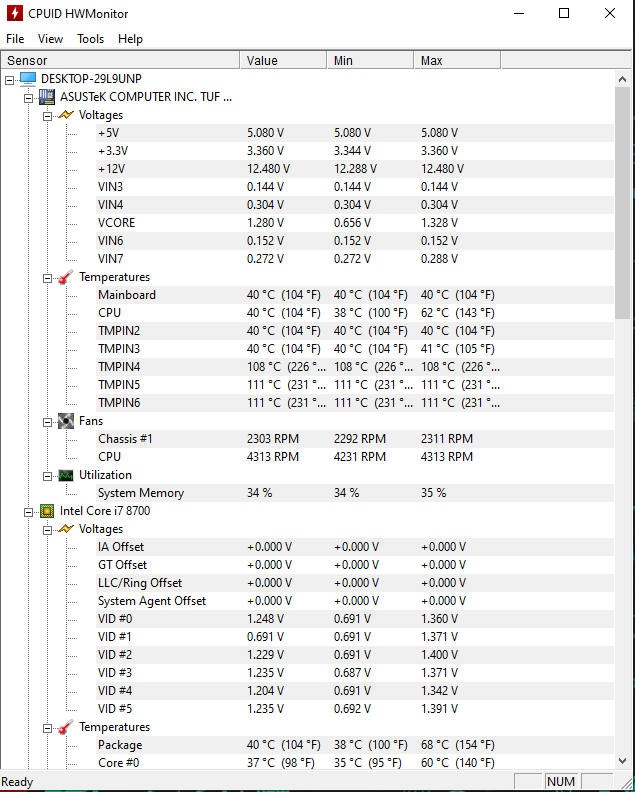Collapse the Fans section
Viewport: 635px width, 792px height.
click(x=47, y=422)
